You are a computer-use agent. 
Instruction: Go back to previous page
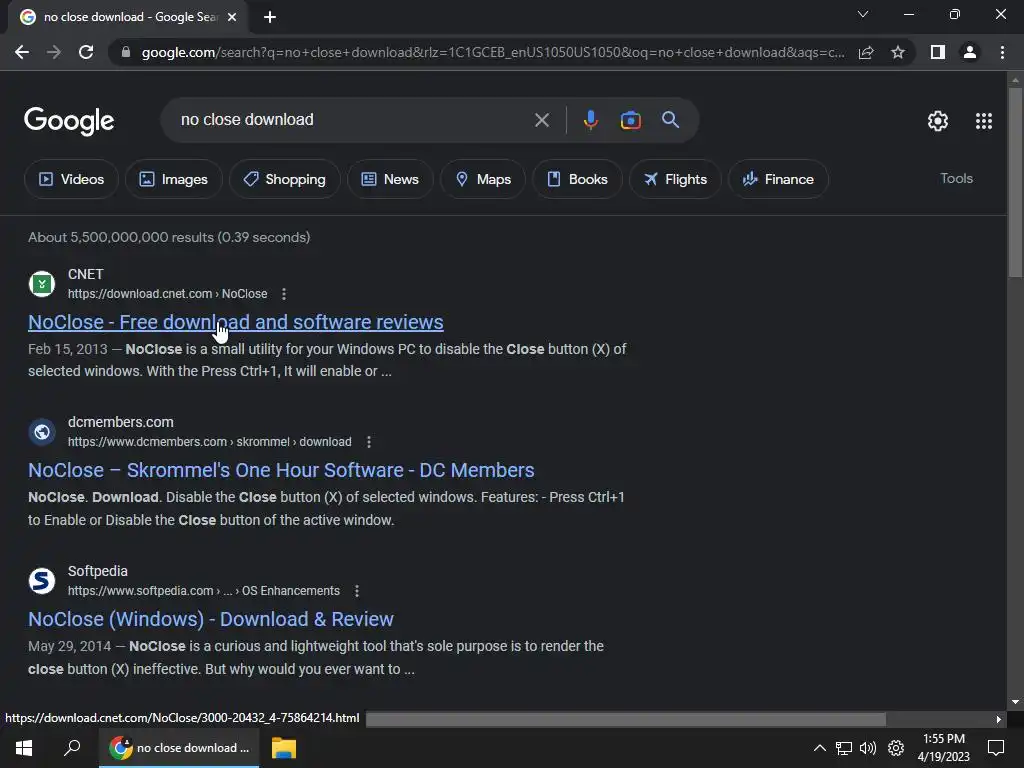pyautogui.click(x=22, y=52)
